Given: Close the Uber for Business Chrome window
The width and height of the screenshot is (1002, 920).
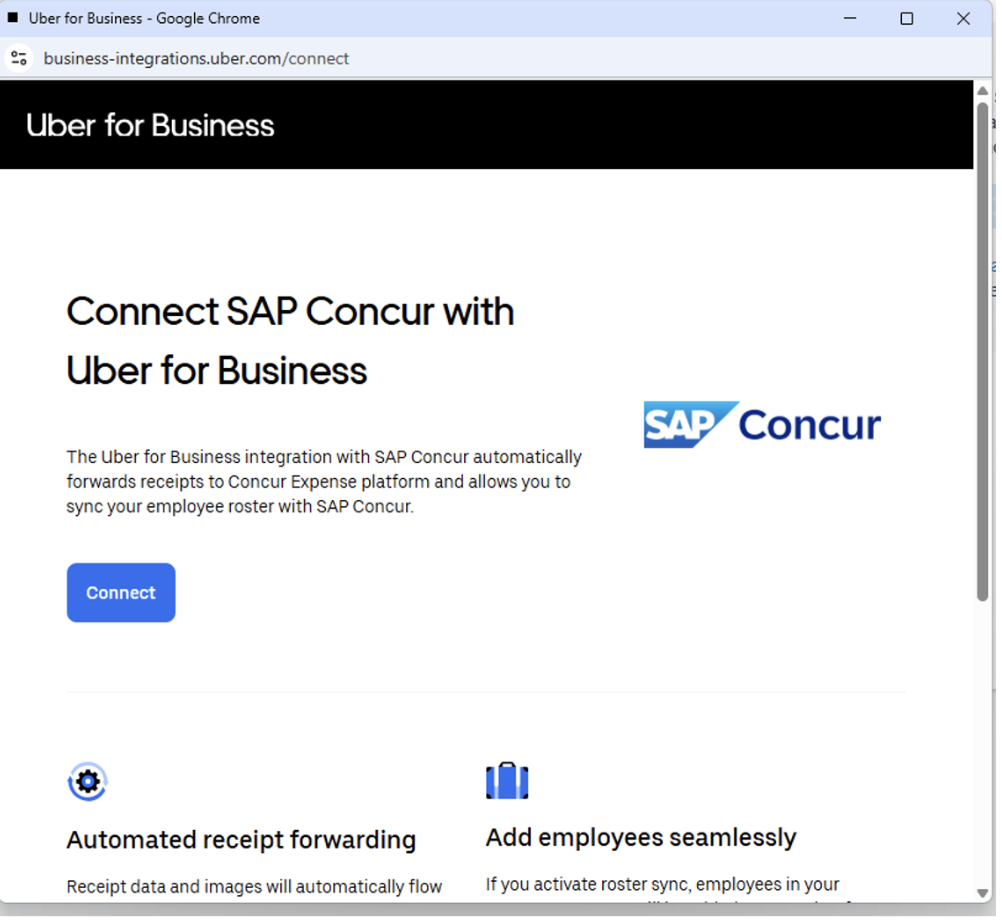Looking at the screenshot, I should (966, 19).
